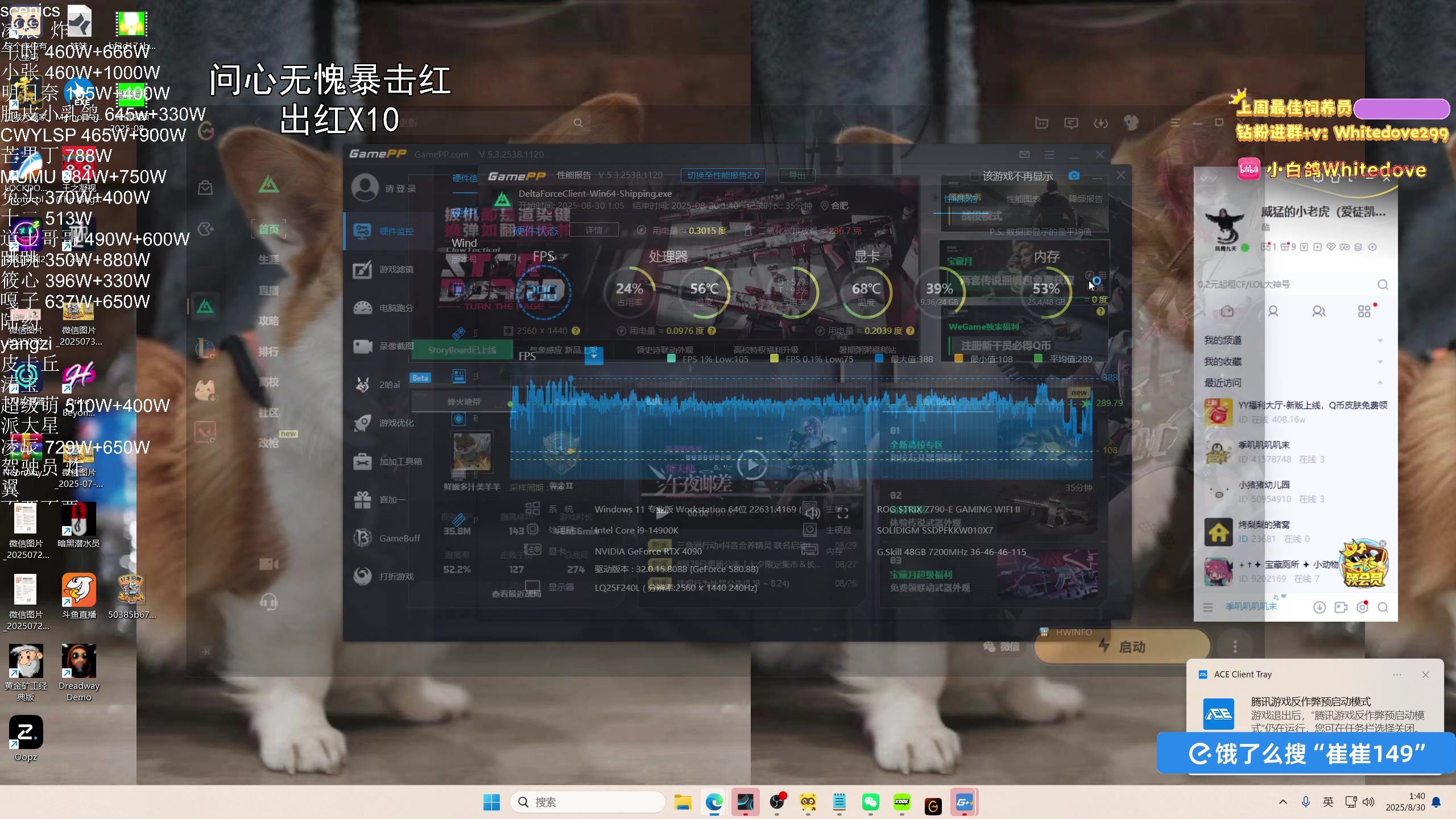The width and height of the screenshot is (1456, 819).
Task: Click the 详情 button beside 硬件状态
Action: [593, 230]
